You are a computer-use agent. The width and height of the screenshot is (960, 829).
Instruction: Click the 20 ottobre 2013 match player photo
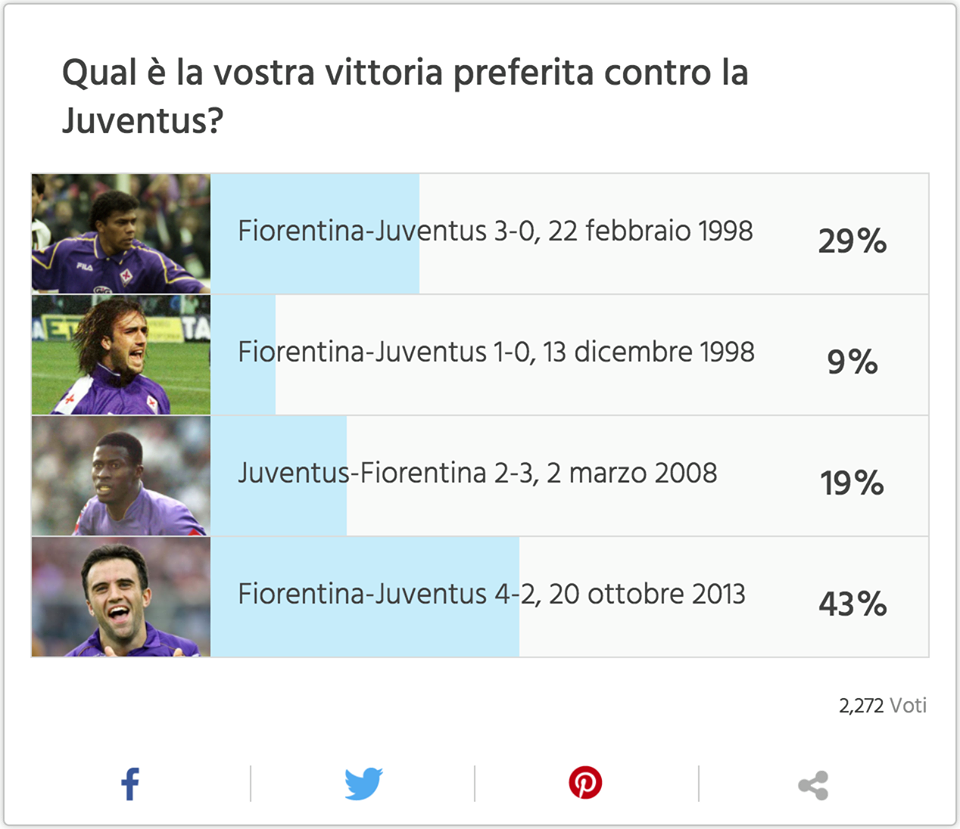click(x=121, y=597)
